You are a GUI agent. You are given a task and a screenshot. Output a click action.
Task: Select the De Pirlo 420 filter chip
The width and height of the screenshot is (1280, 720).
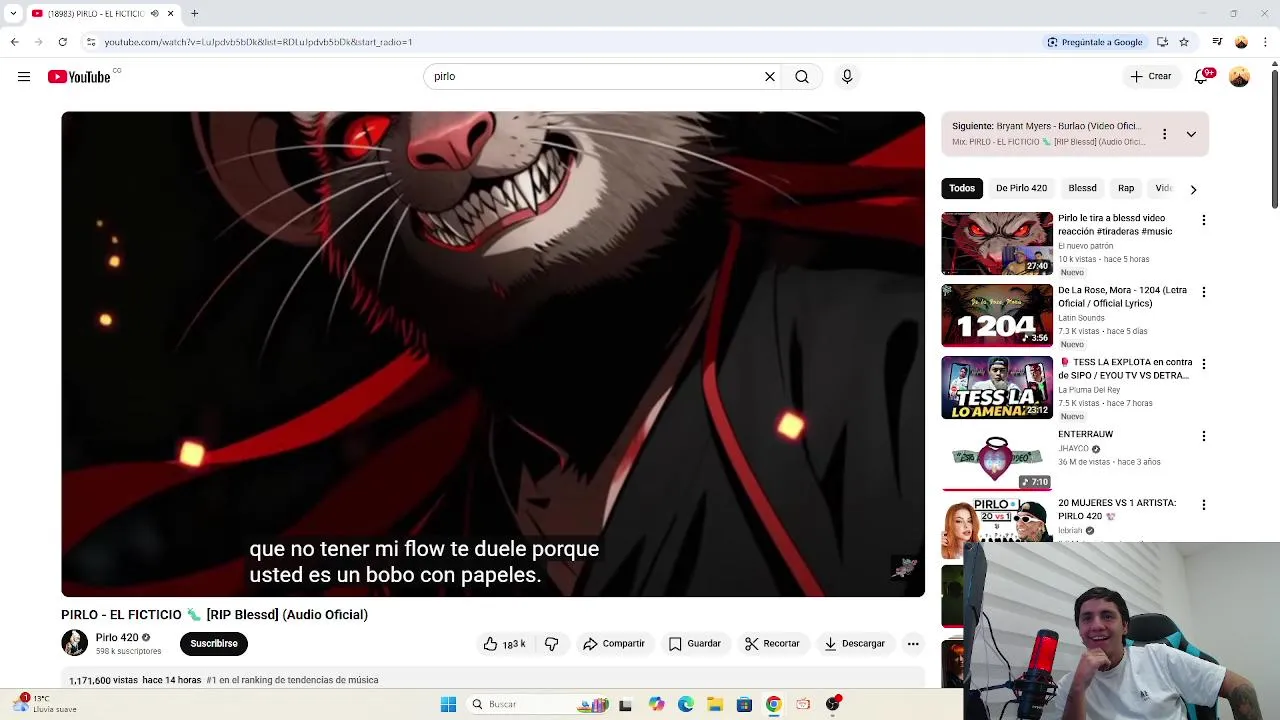coord(1021,188)
